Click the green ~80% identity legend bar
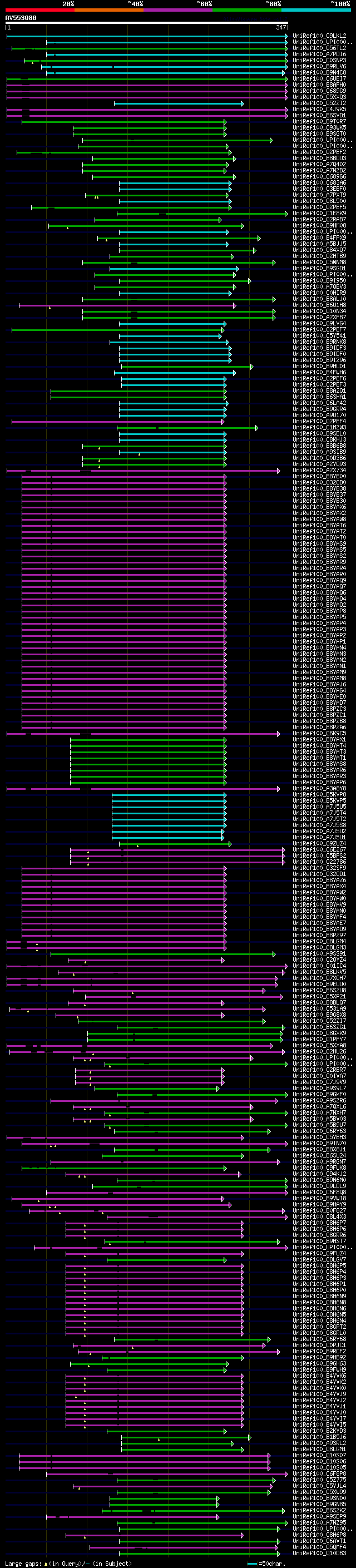The height and width of the screenshot is (1568, 356). coord(247,10)
